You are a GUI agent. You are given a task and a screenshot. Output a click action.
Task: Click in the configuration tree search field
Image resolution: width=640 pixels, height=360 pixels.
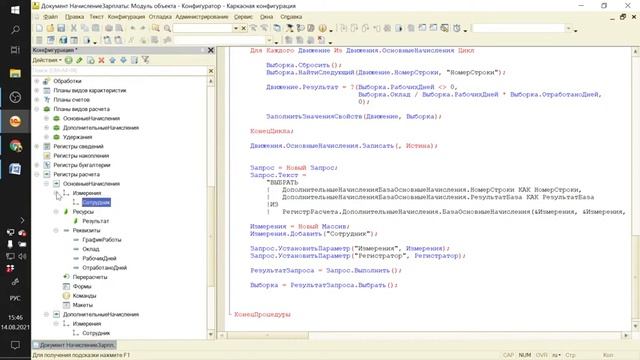(x=120, y=71)
